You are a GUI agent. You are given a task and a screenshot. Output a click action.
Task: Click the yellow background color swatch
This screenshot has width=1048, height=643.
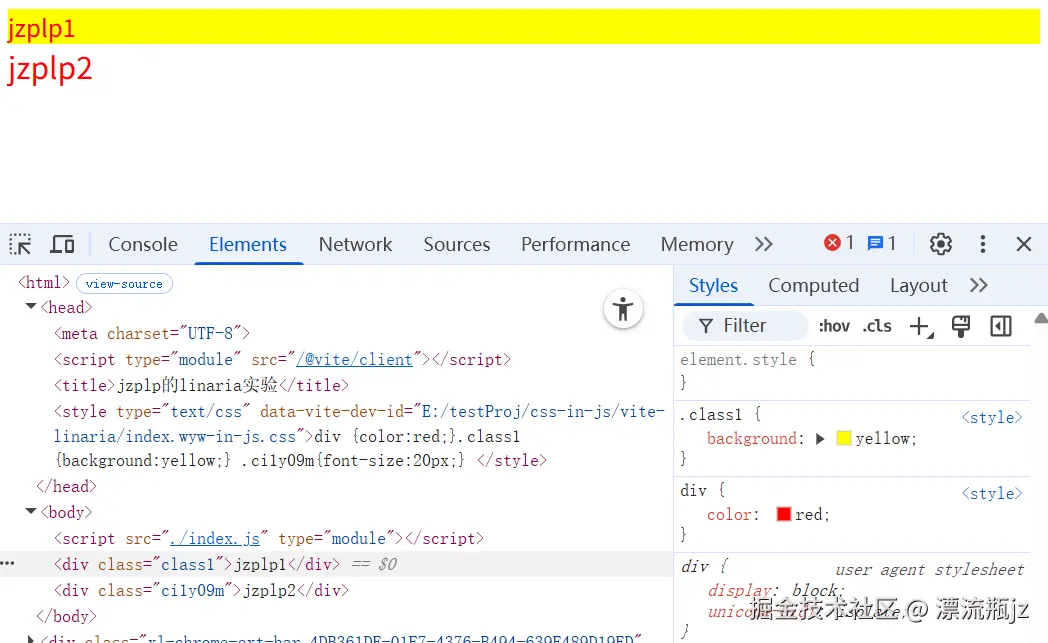(842, 438)
